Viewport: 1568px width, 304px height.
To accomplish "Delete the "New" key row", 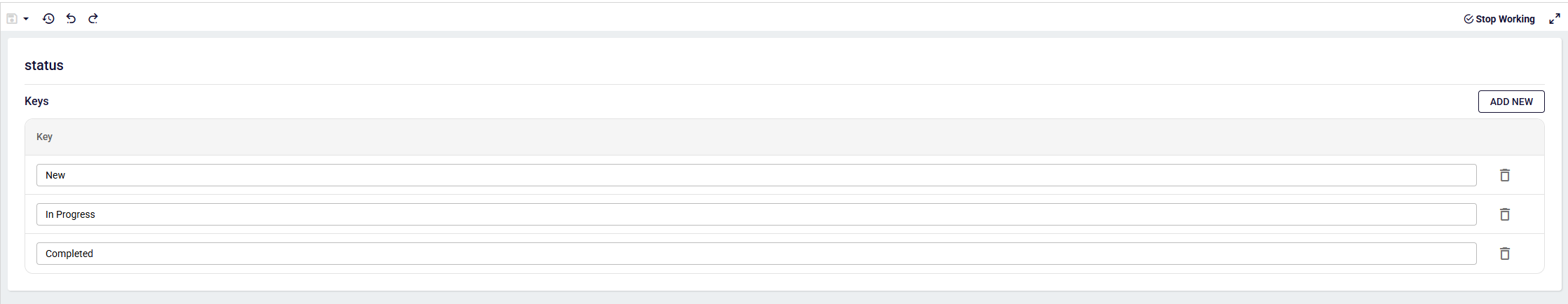I will [x=1504, y=175].
